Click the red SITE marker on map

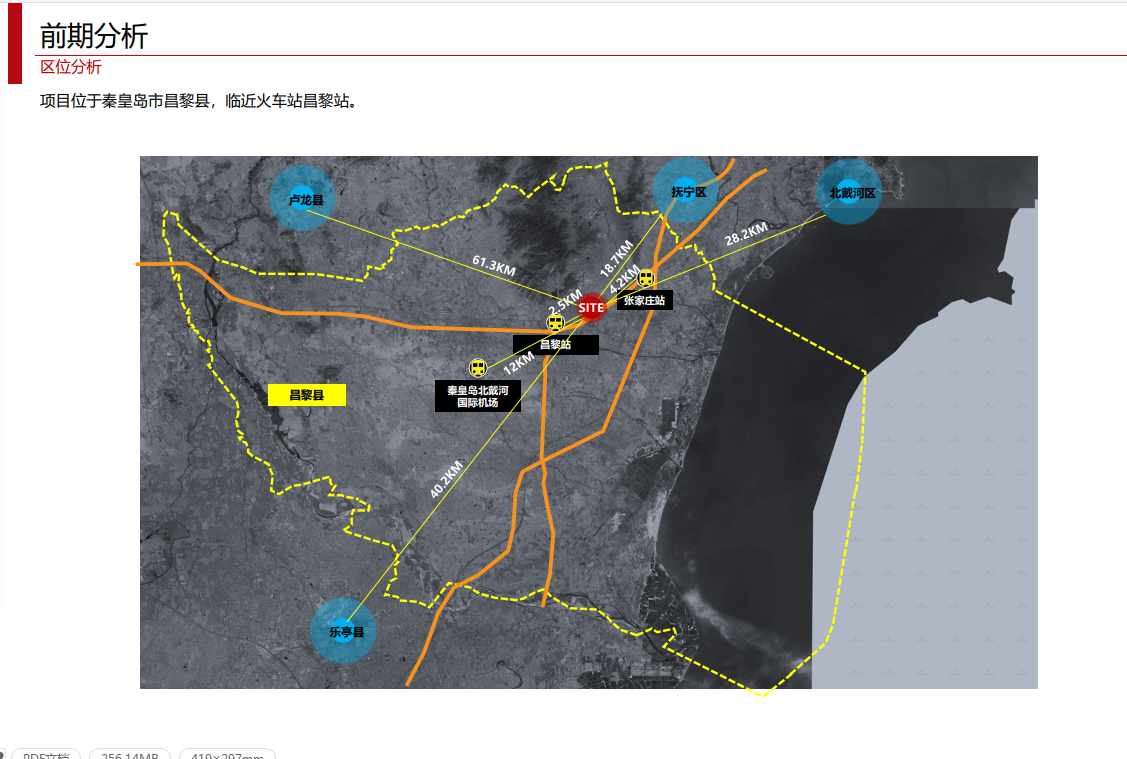(591, 307)
